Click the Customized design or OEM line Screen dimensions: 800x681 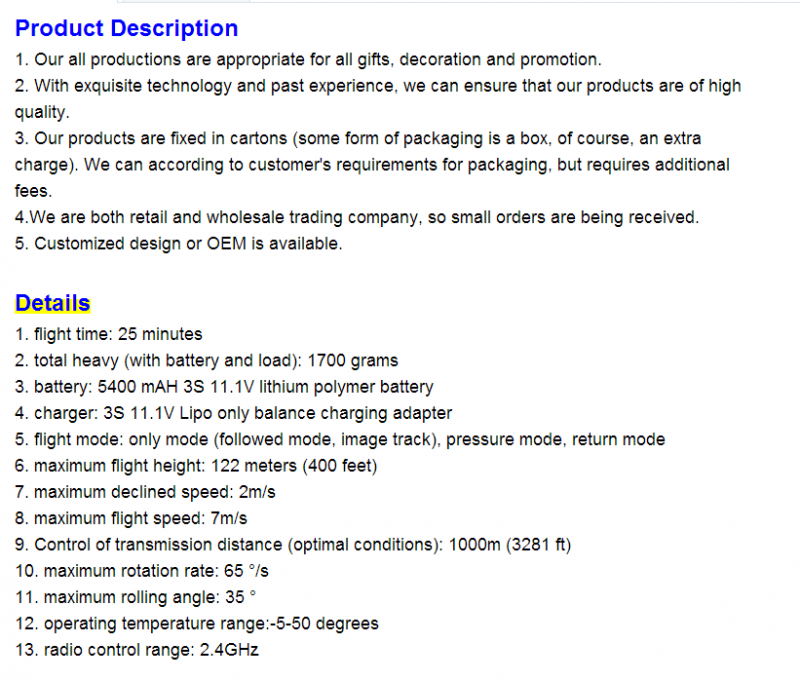tap(179, 244)
